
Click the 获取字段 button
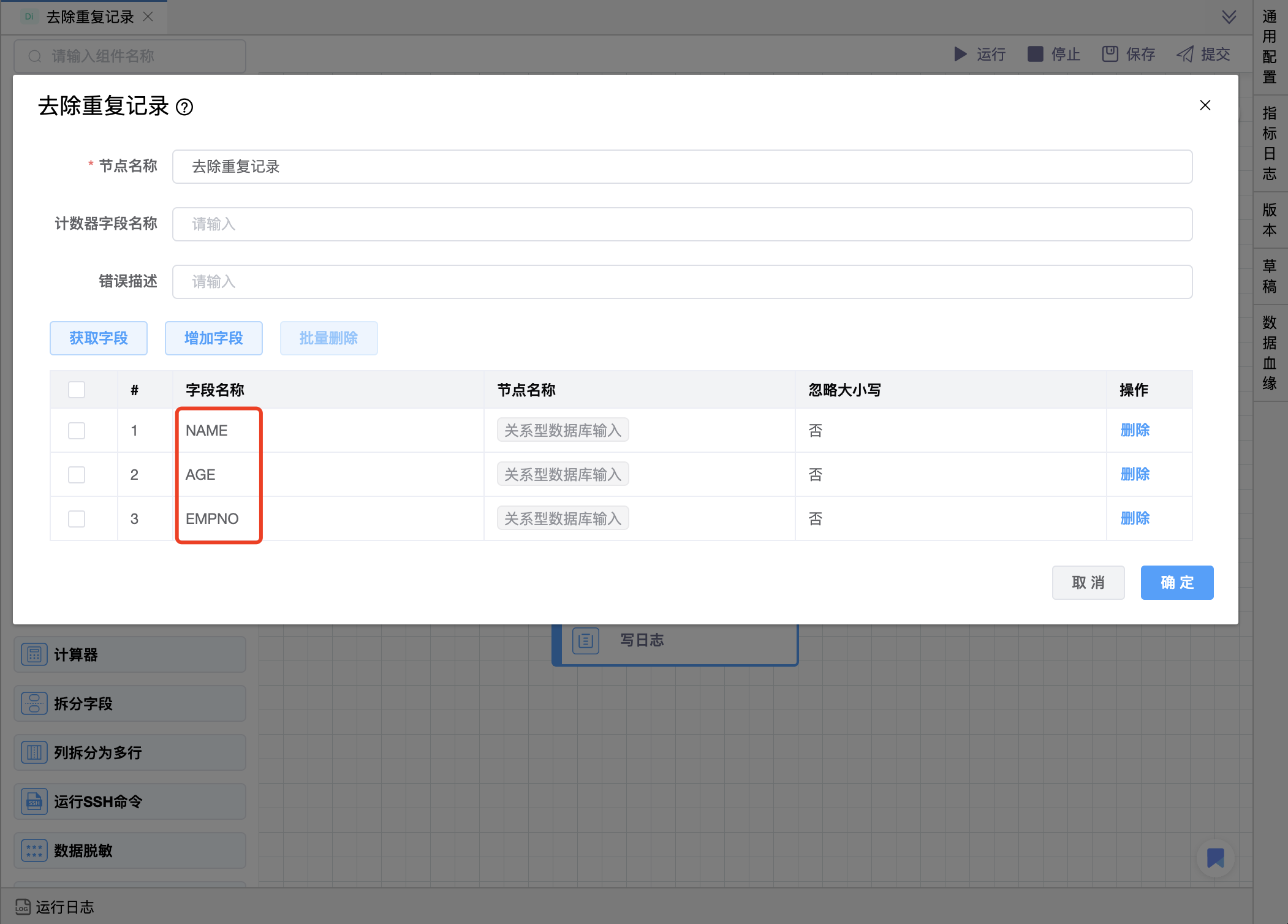pos(99,338)
